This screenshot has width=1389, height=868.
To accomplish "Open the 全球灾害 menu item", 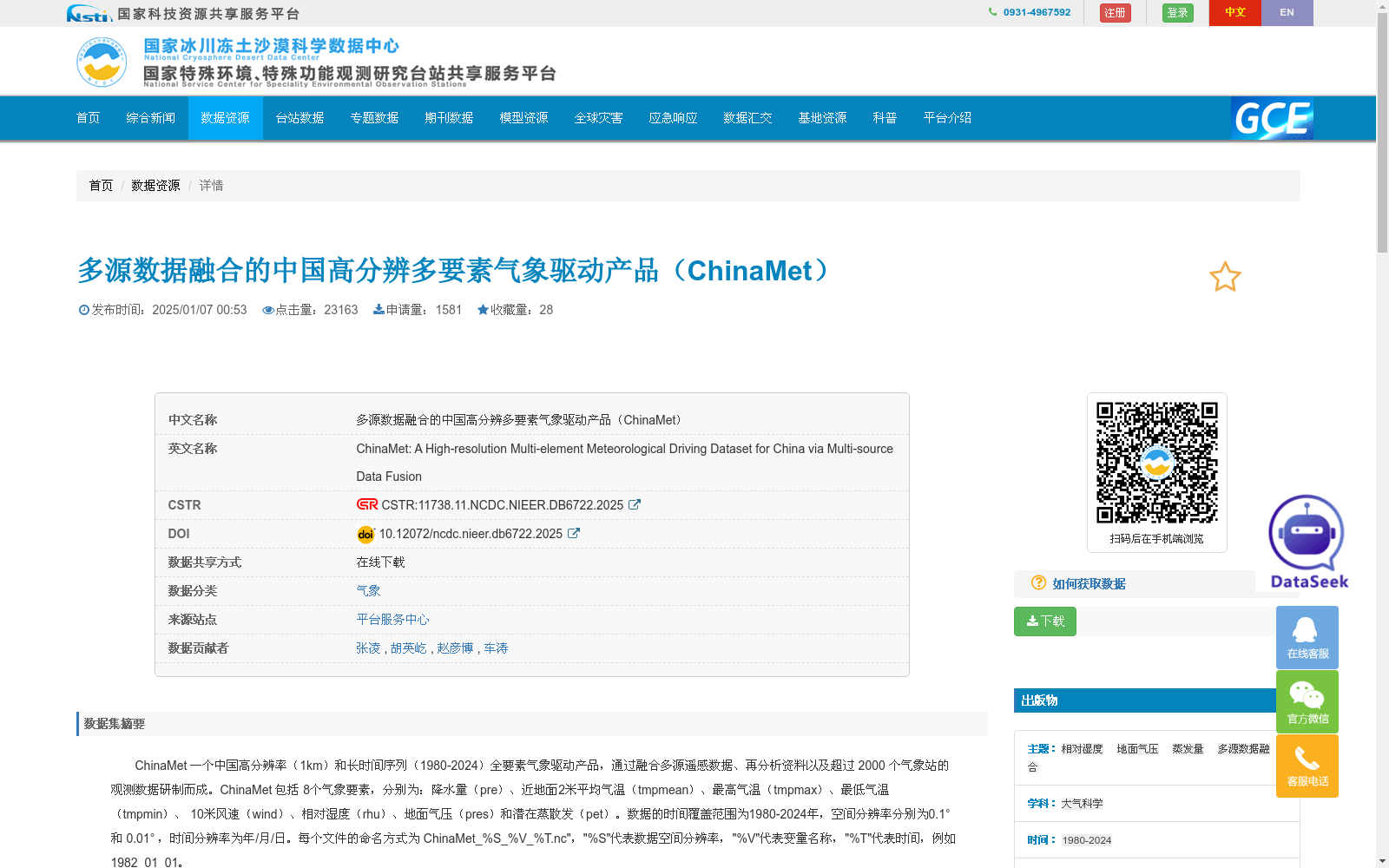I will [x=599, y=118].
